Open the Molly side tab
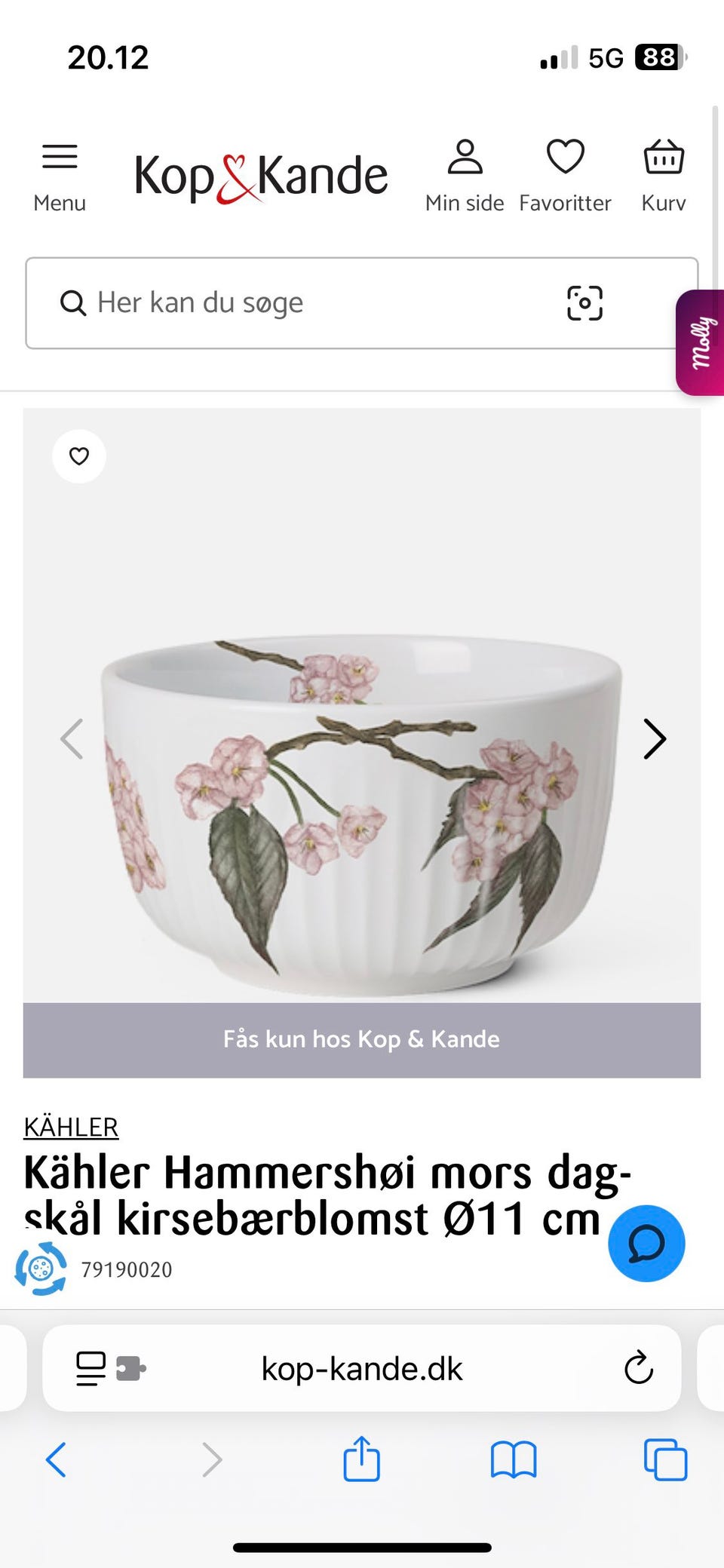This screenshot has width=724, height=1568. [701, 342]
